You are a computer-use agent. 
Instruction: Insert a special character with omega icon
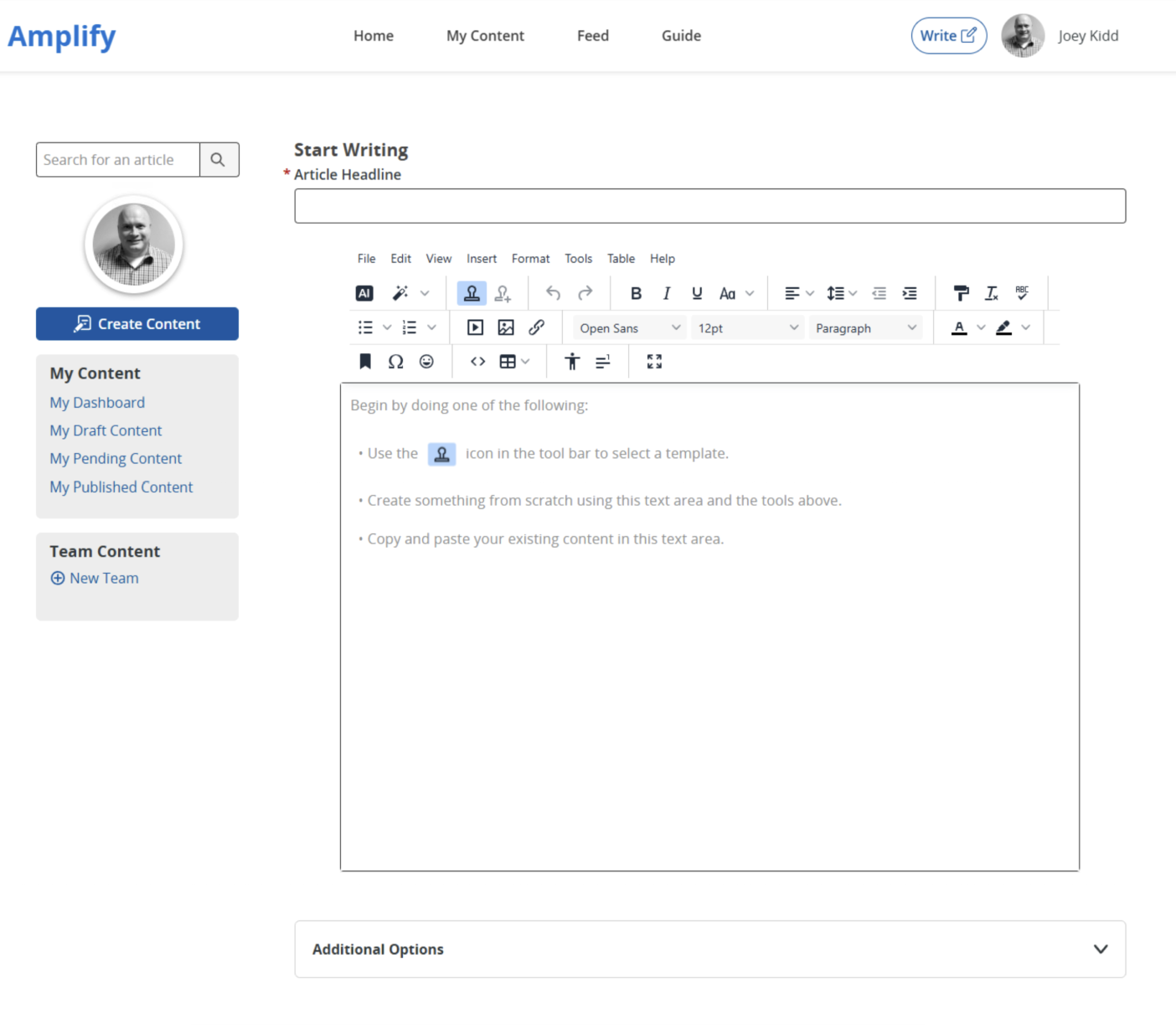pos(395,362)
